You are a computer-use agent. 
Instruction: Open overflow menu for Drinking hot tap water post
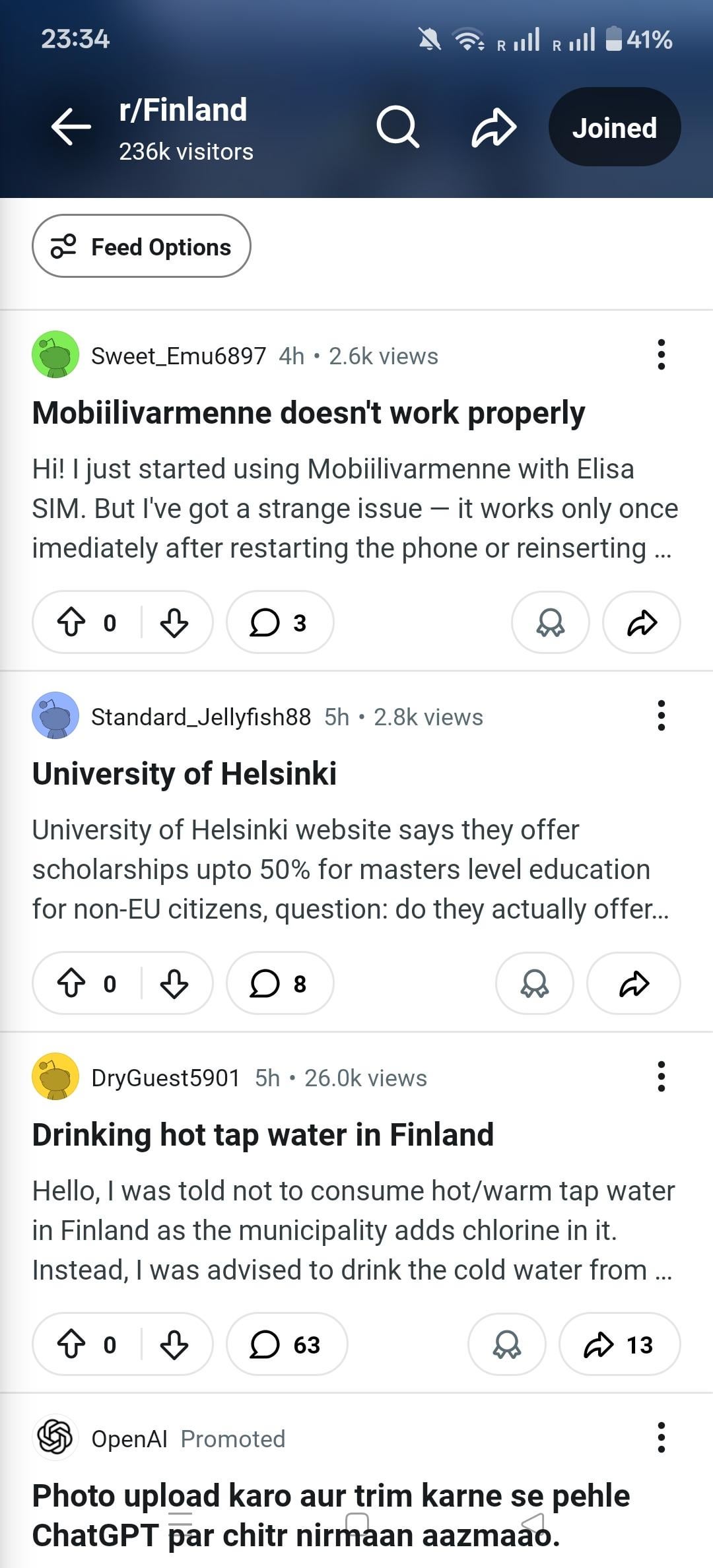tap(661, 1077)
